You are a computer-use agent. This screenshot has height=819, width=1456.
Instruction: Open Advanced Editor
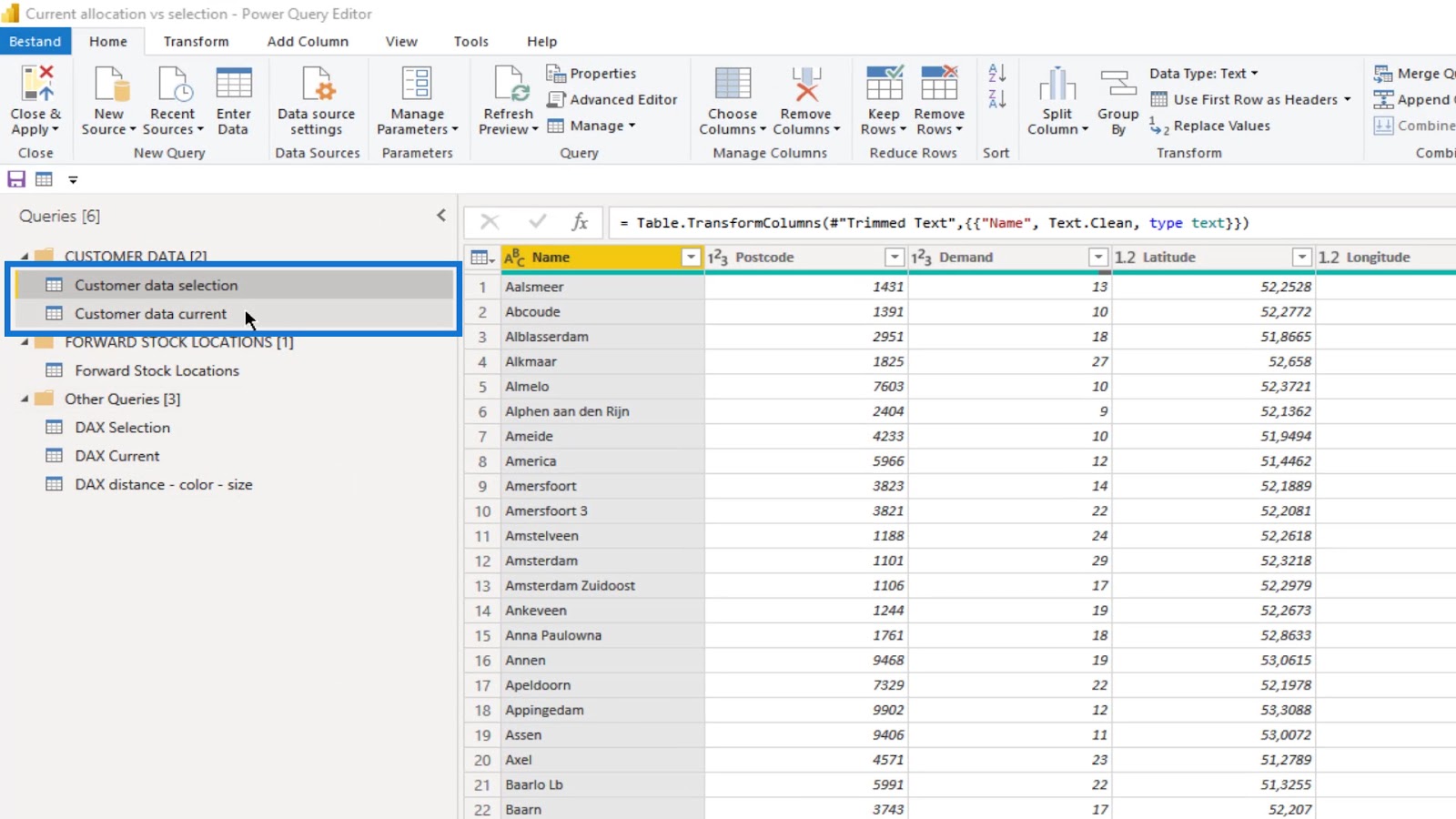pos(612,99)
